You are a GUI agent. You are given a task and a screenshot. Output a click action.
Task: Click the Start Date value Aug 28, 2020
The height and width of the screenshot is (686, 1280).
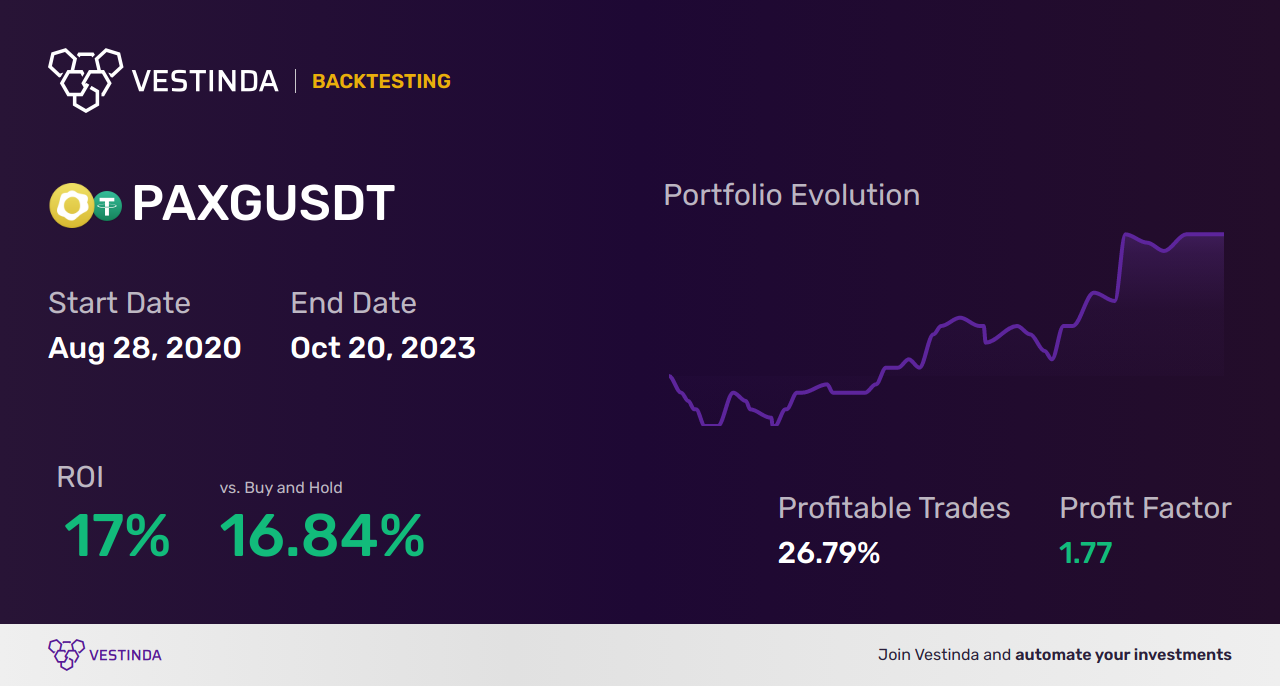pos(145,348)
